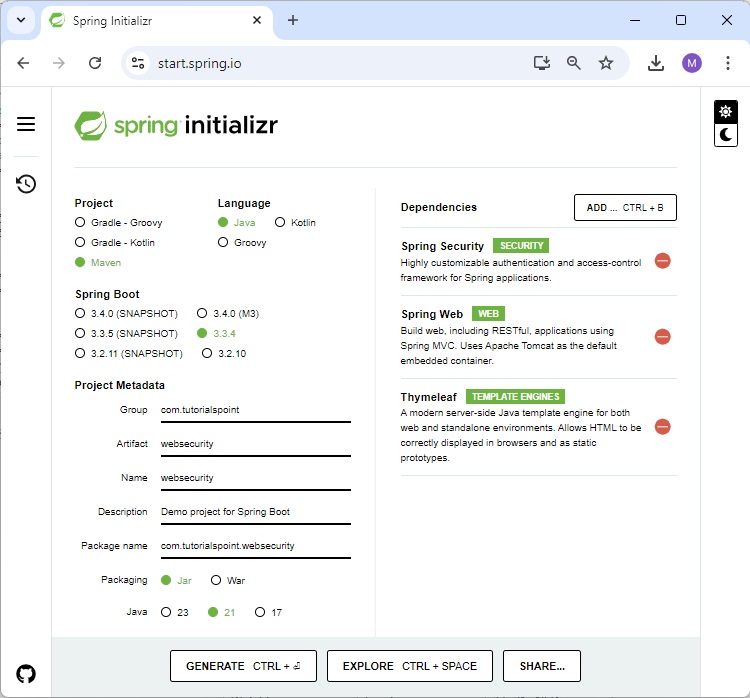Click the Thymeleaf dependency title
Screen dimensions: 750x698
point(429,397)
